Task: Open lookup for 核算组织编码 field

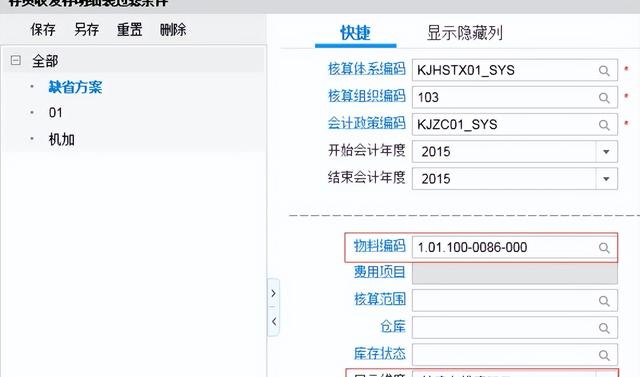Action: tap(604, 98)
